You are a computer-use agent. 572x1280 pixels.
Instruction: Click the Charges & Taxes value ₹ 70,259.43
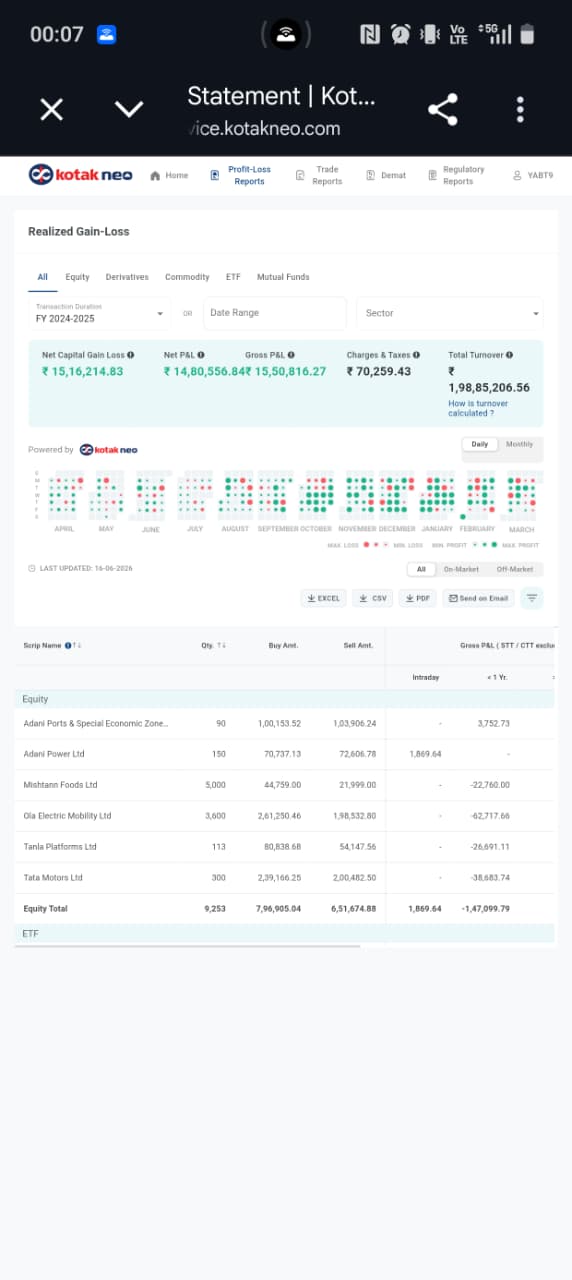coord(379,371)
